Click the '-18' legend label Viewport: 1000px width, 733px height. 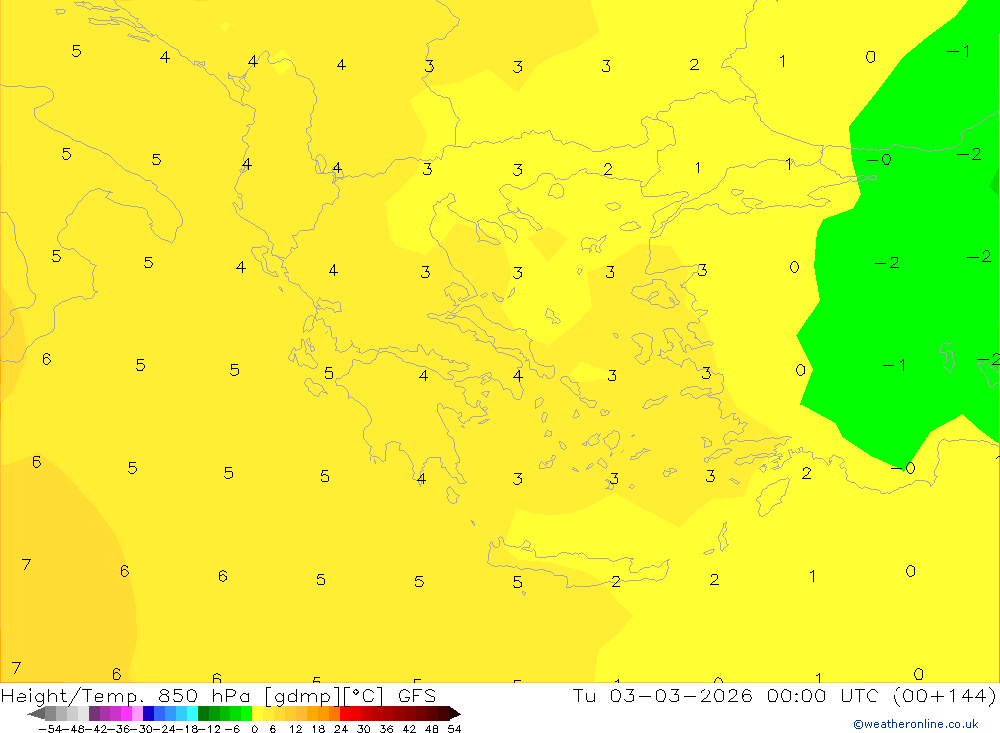(x=188, y=729)
